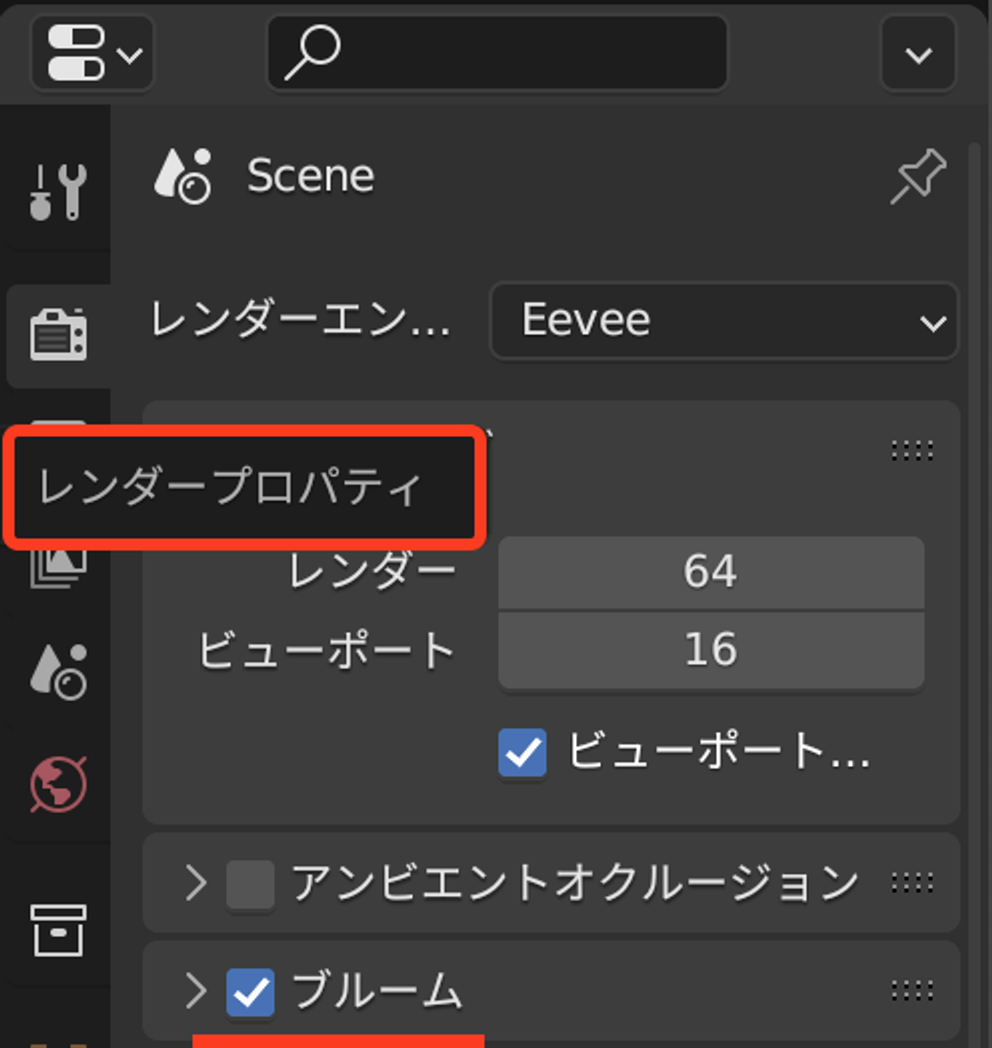This screenshot has width=992, height=1048.
Task: Open the Tool properties tab
Action: (58, 192)
